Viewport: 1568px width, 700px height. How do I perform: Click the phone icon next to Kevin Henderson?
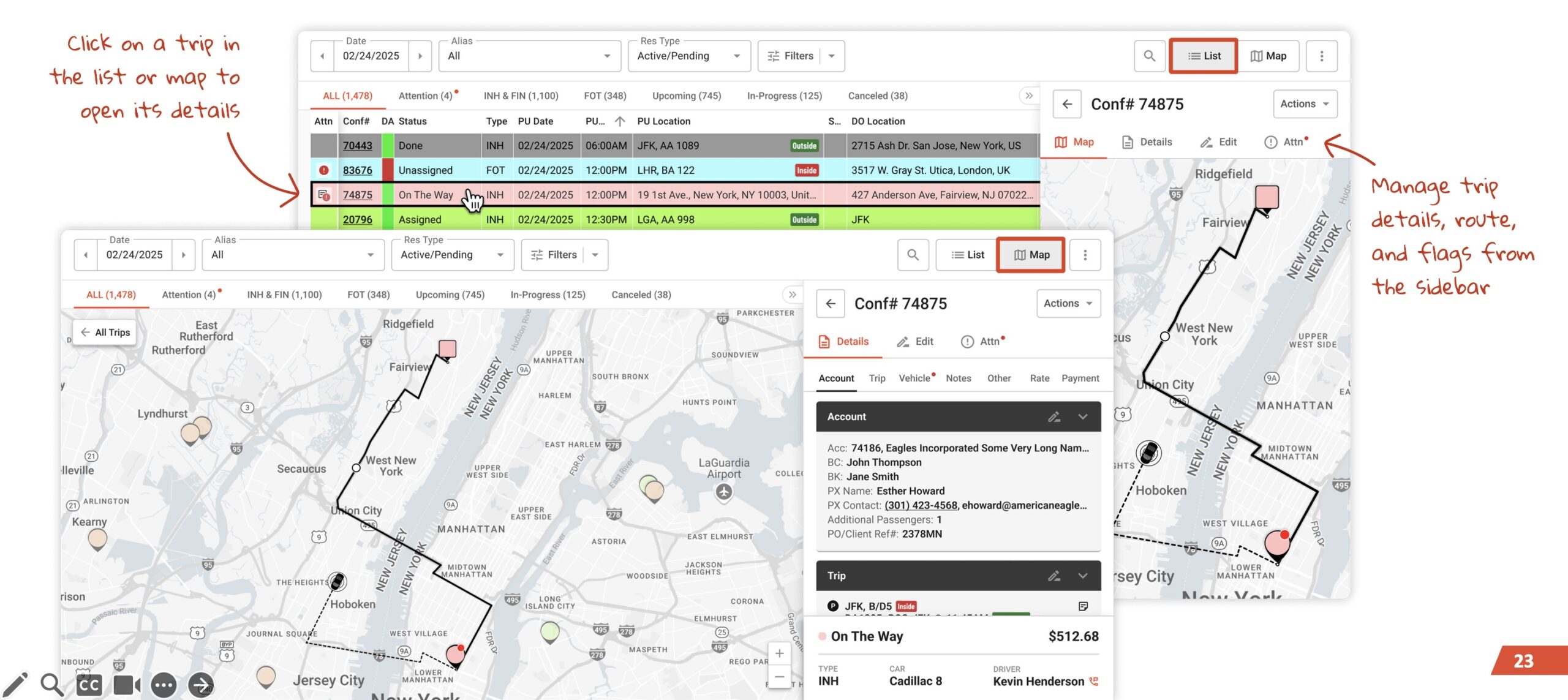[x=1094, y=681]
